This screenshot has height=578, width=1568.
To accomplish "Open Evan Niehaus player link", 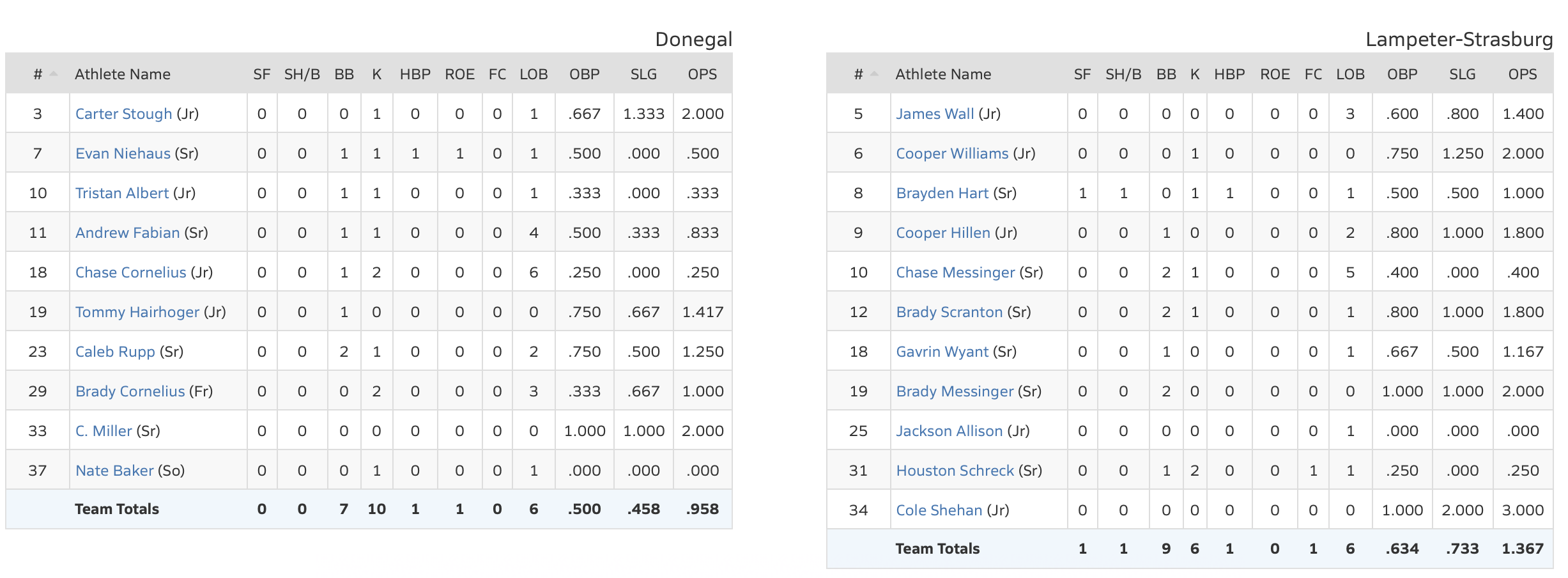I will (123, 153).
